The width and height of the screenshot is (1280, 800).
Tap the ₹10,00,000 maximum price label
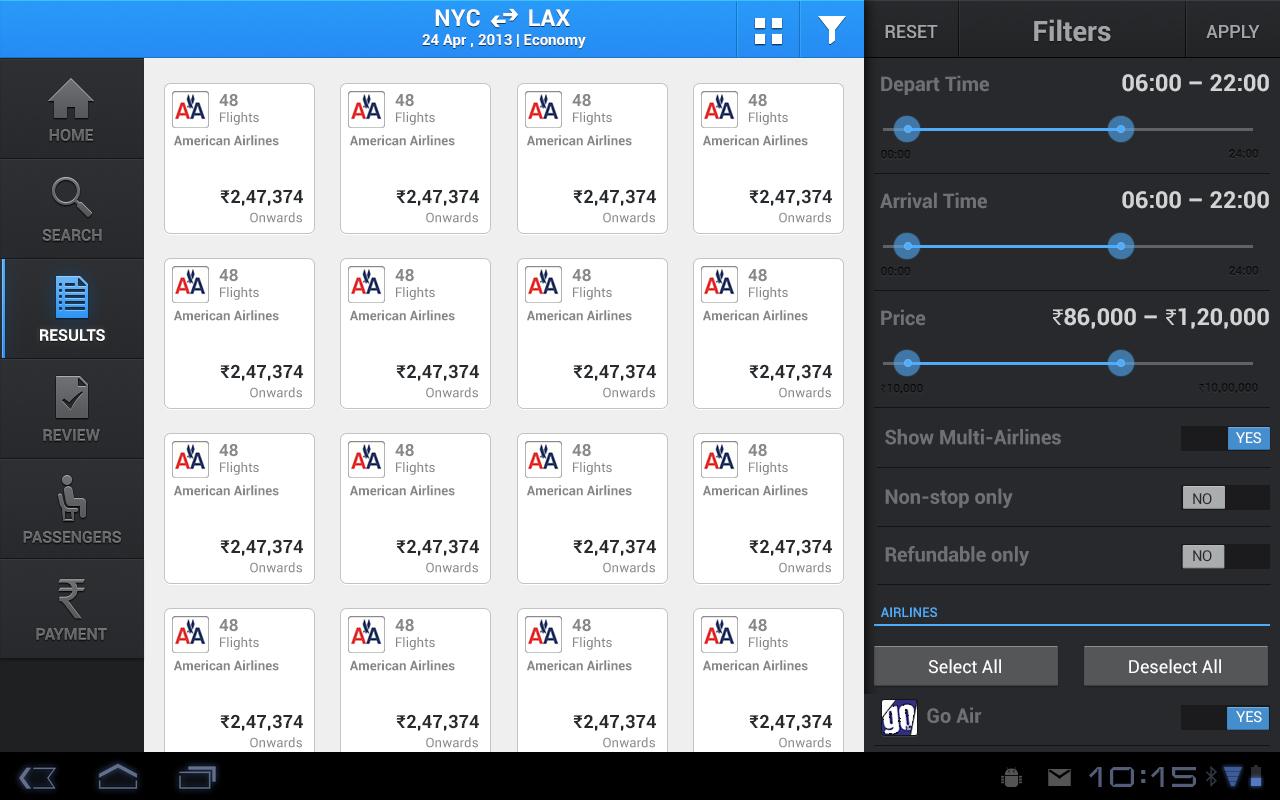pyautogui.click(x=1229, y=388)
